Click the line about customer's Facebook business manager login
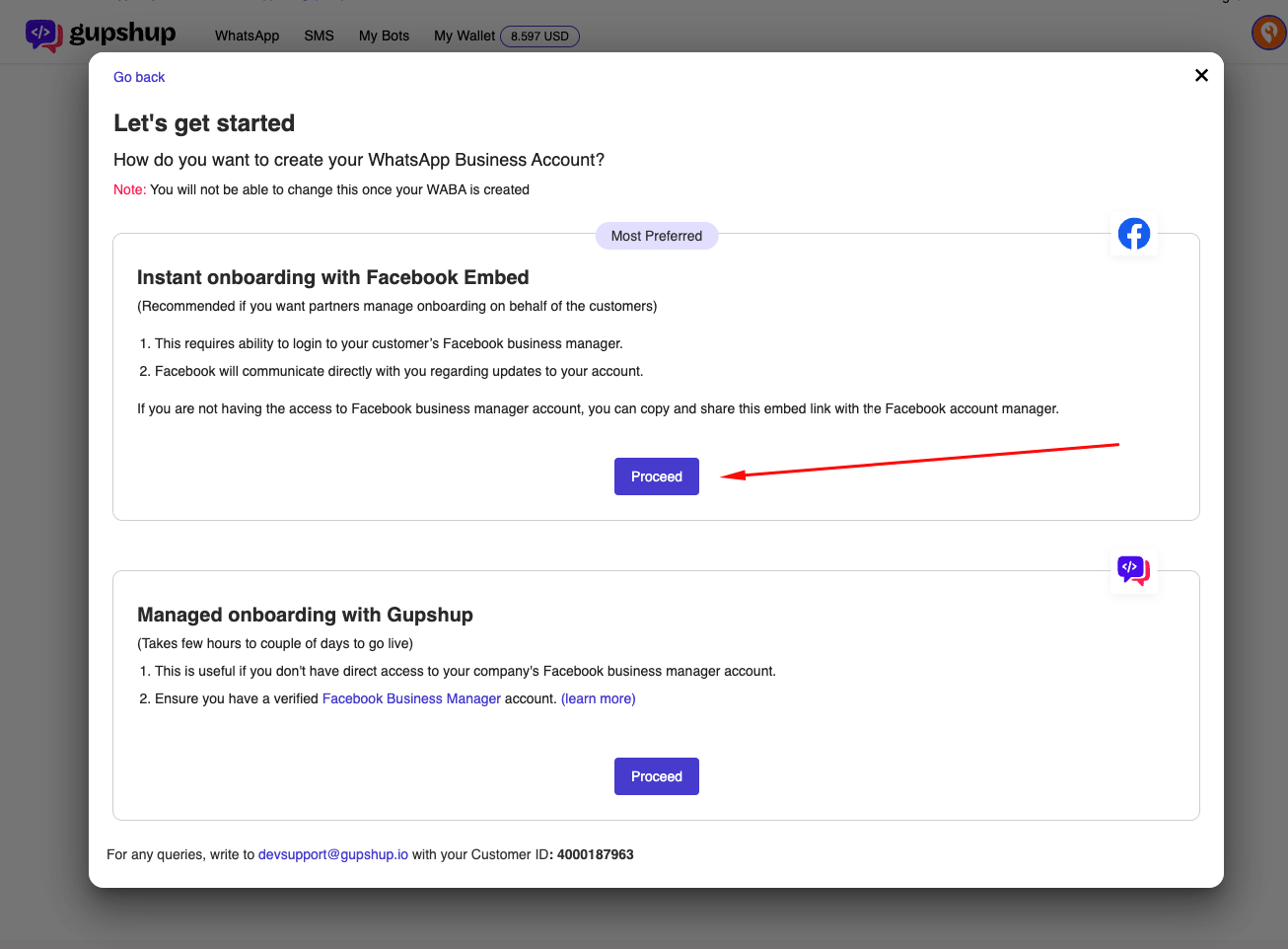Screen dimensions: 1288x949 tap(389, 343)
